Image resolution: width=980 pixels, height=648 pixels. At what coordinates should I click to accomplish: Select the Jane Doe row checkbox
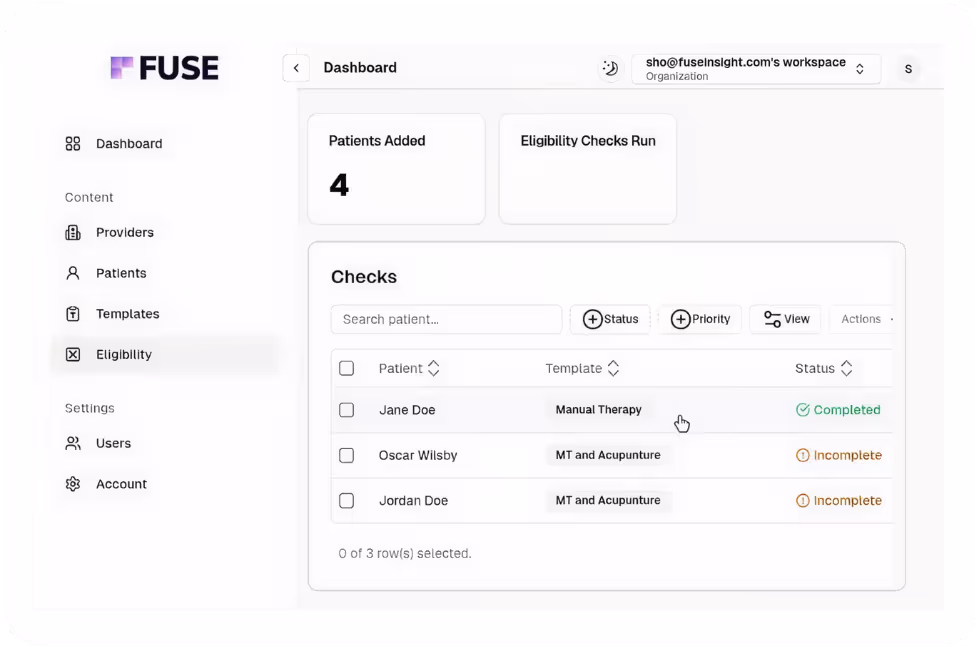pyautogui.click(x=347, y=410)
